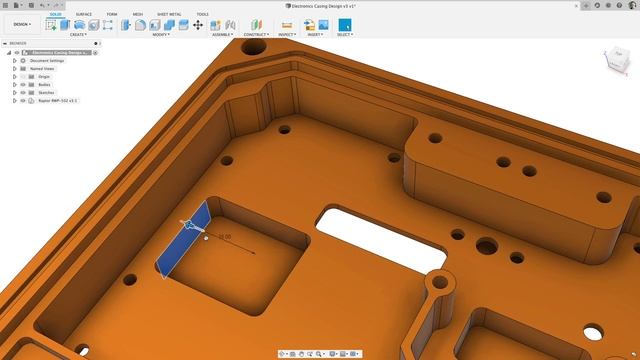Collapse the root Electronics Casing Design node

point(9,53)
